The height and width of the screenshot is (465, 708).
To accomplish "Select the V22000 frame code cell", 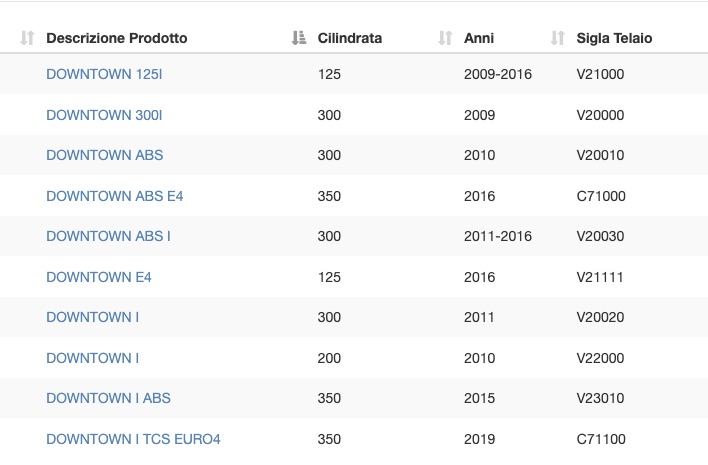I will click(x=600, y=358).
